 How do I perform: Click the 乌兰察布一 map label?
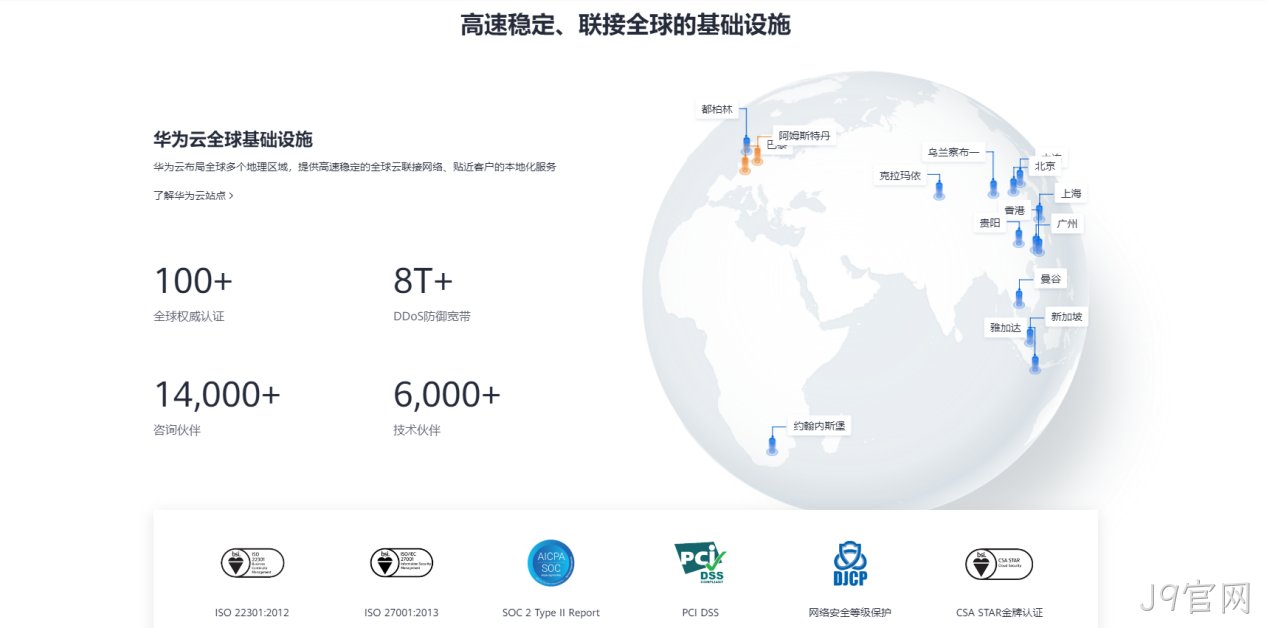pos(954,152)
